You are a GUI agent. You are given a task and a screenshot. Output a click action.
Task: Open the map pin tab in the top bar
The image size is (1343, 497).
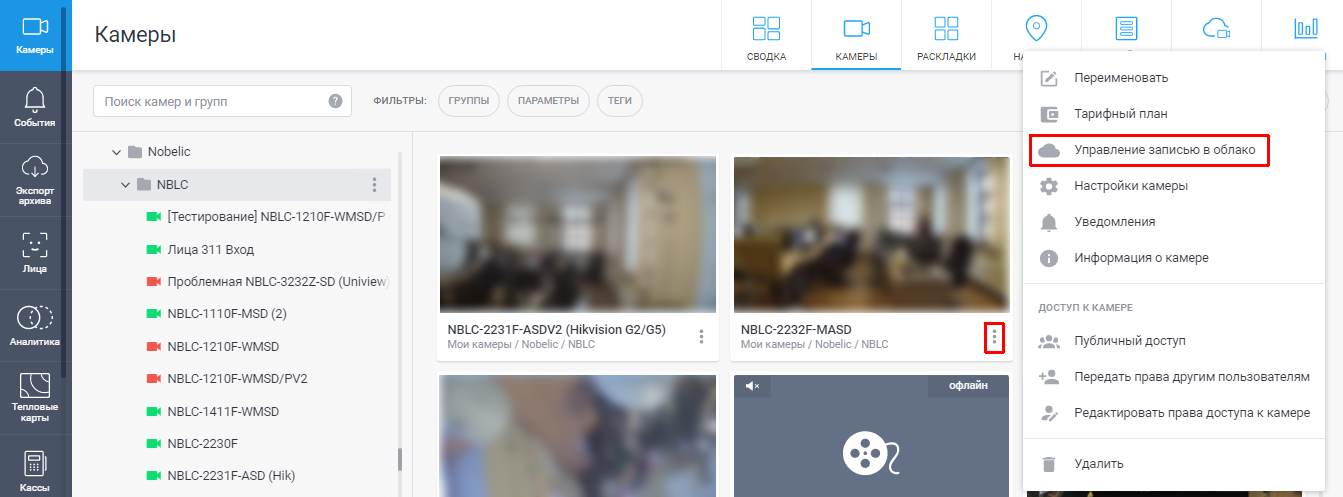click(x=1036, y=28)
